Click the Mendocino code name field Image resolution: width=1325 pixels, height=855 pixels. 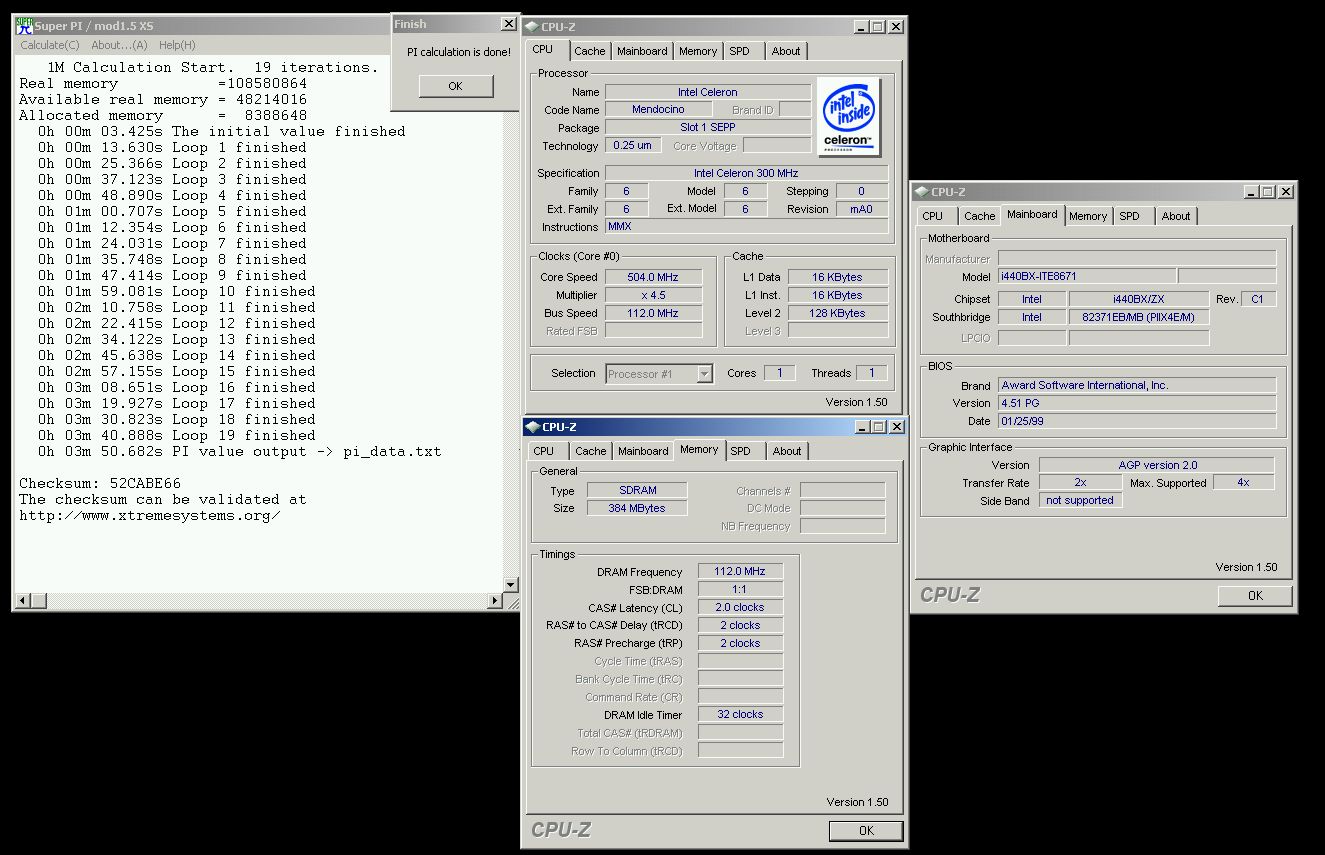click(658, 110)
